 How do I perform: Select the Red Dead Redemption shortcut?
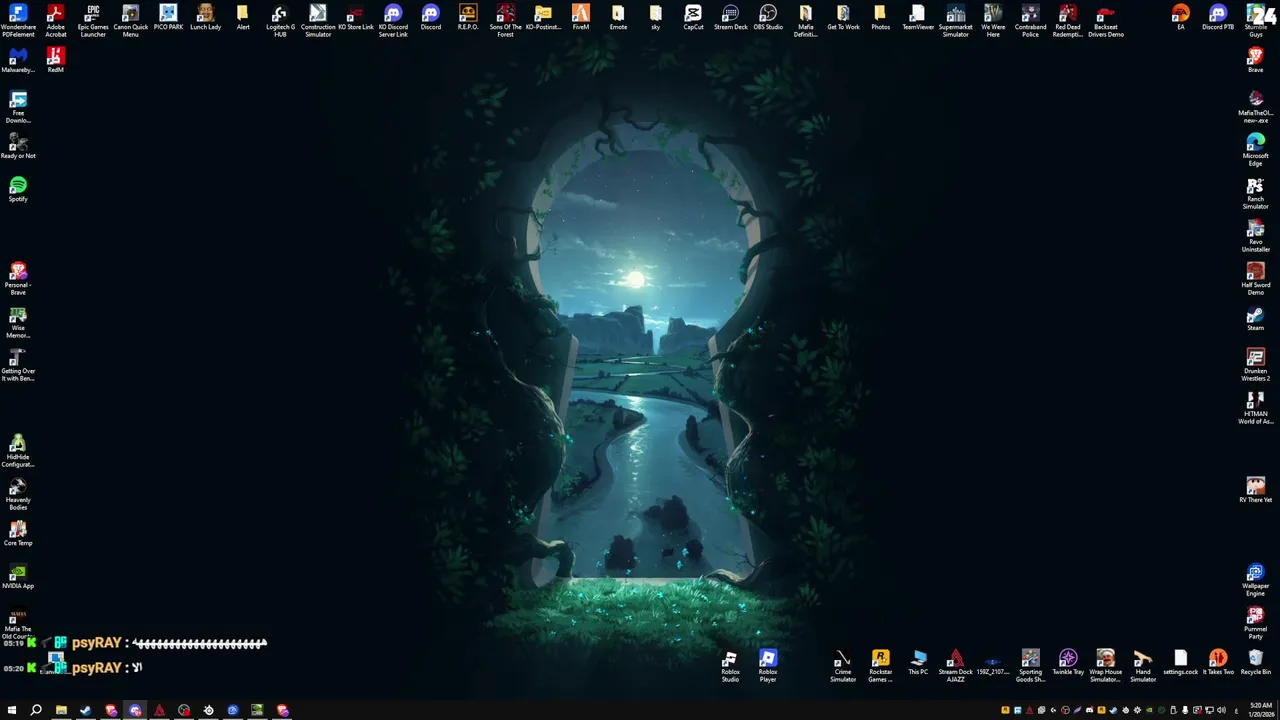[x=1068, y=21]
